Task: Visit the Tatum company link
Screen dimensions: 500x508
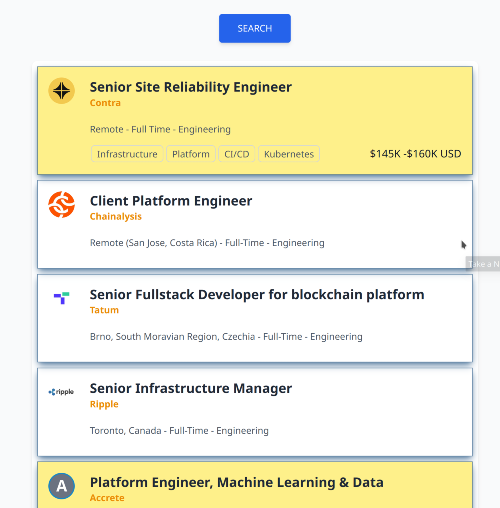Action: 104,310
